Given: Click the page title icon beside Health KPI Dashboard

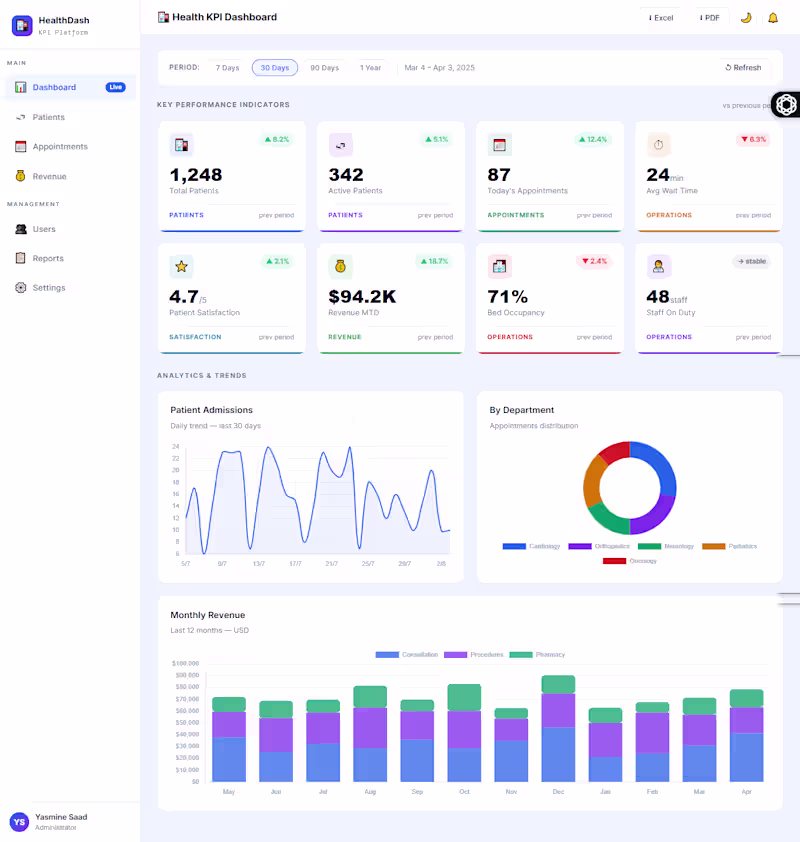Looking at the screenshot, I should (163, 17).
